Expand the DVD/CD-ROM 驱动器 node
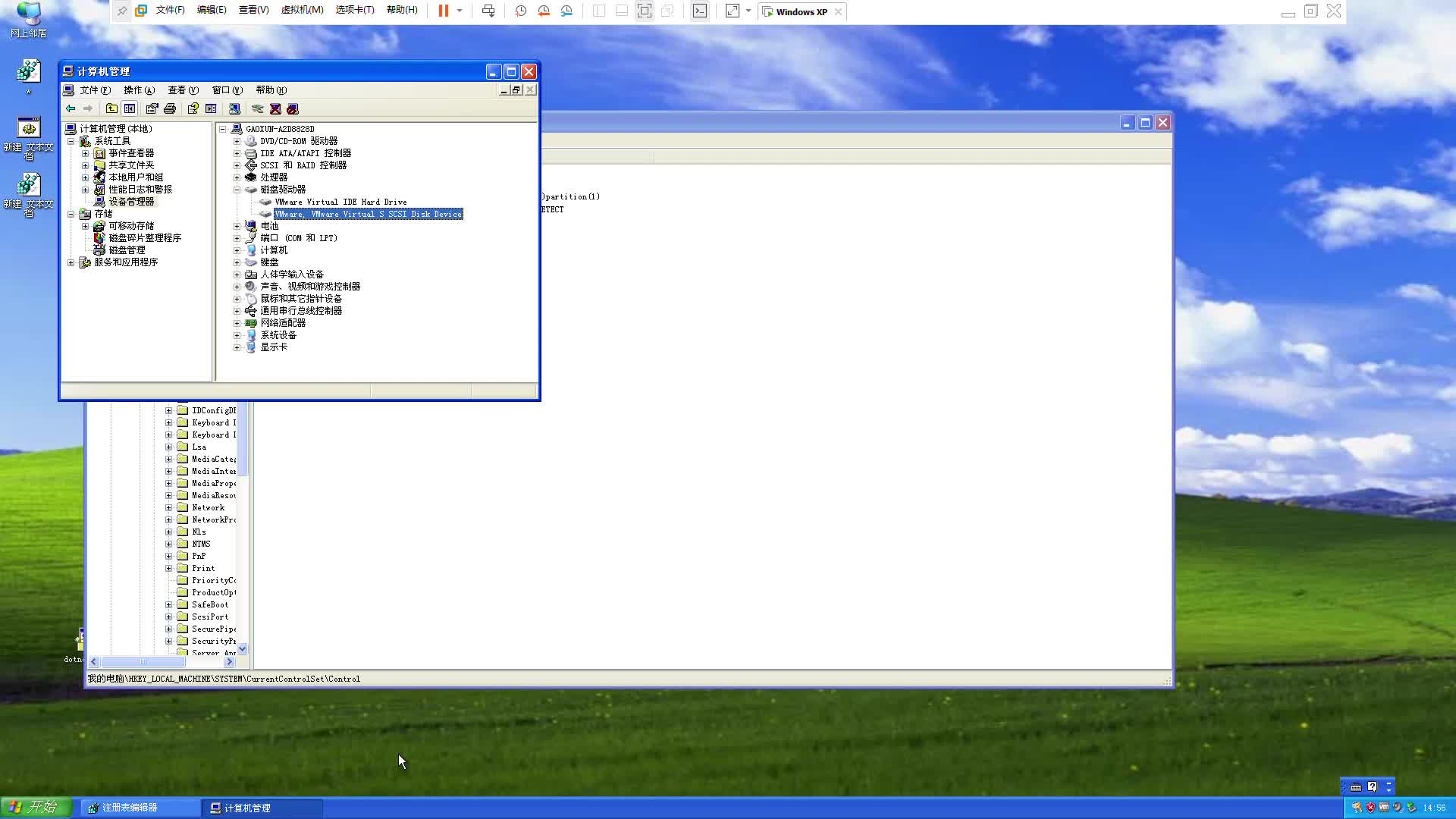1456x819 pixels. [237, 141]
